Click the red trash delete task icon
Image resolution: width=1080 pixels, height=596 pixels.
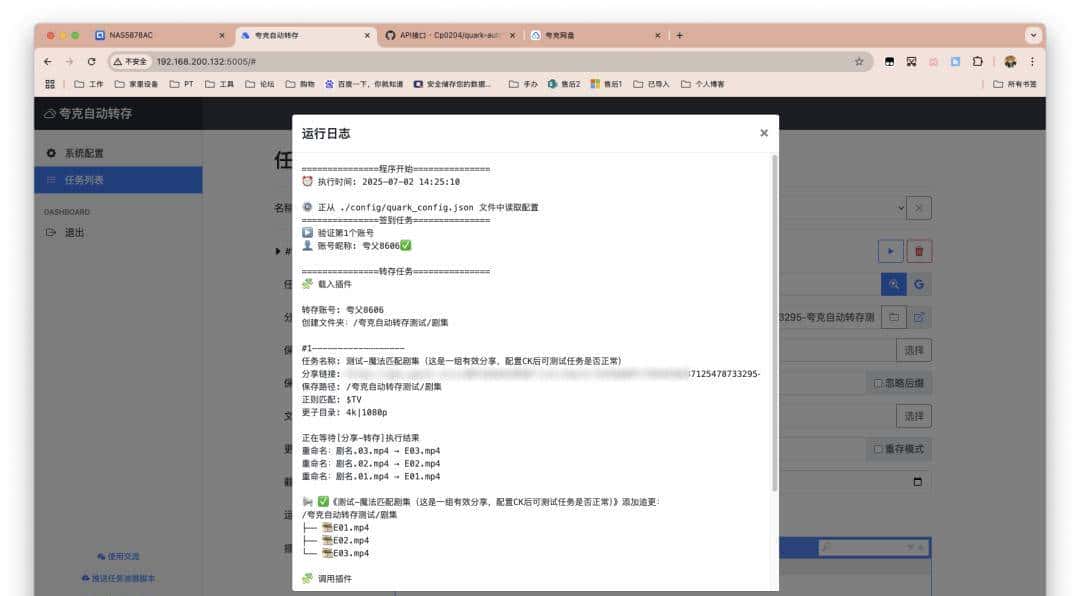pos(919,251)
